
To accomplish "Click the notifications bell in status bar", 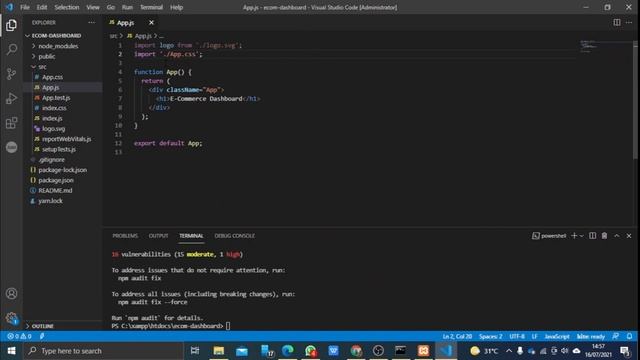I will [x=629, y=336].
